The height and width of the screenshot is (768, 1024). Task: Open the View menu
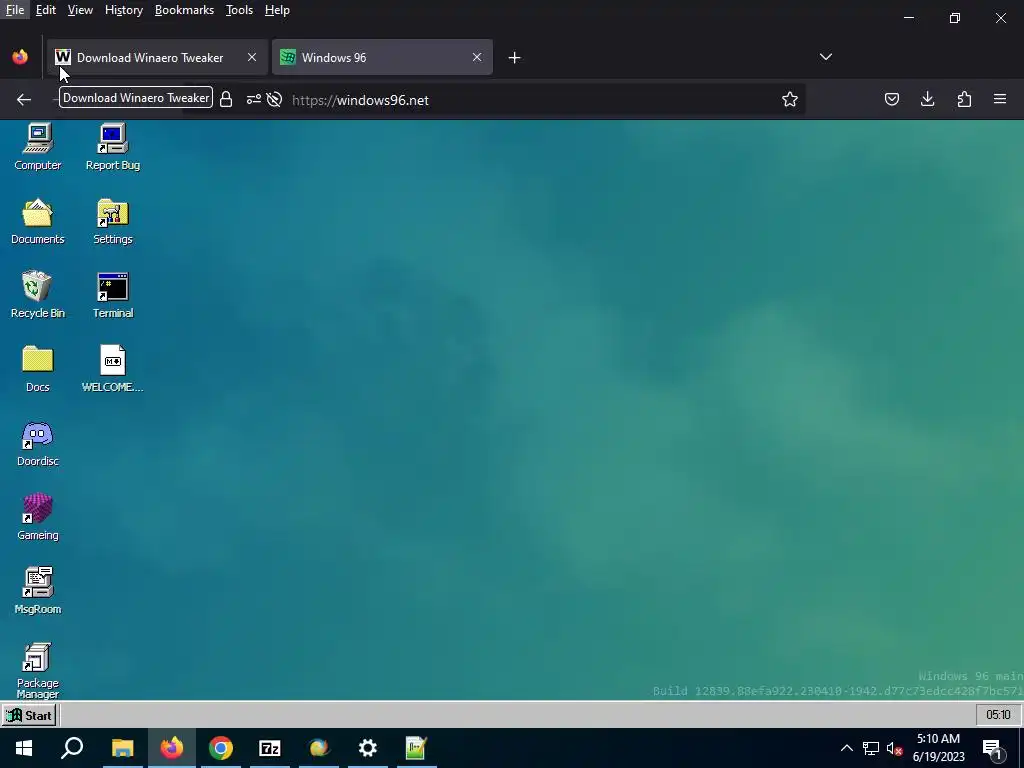point(80,10)
